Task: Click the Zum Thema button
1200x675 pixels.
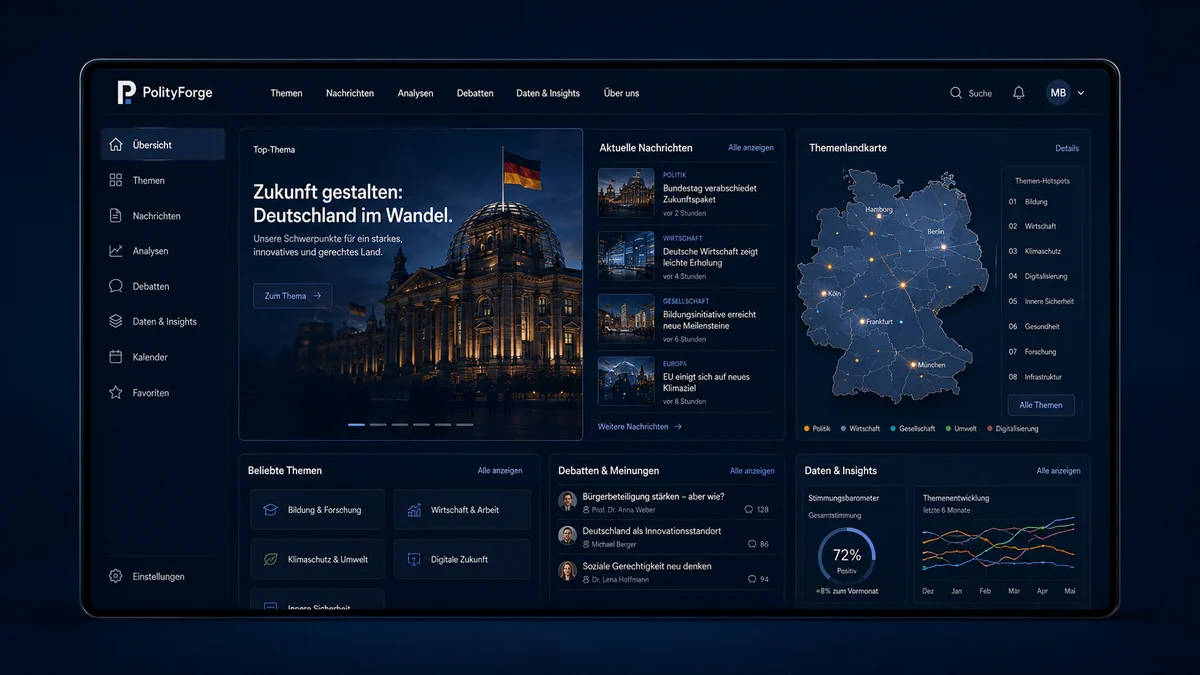Action: [x=293, y=296]
